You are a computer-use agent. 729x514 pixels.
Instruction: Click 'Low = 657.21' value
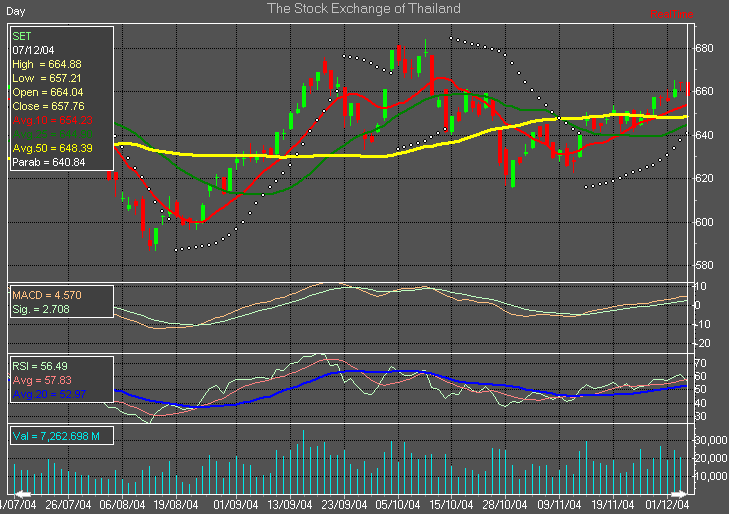(46, 78)
